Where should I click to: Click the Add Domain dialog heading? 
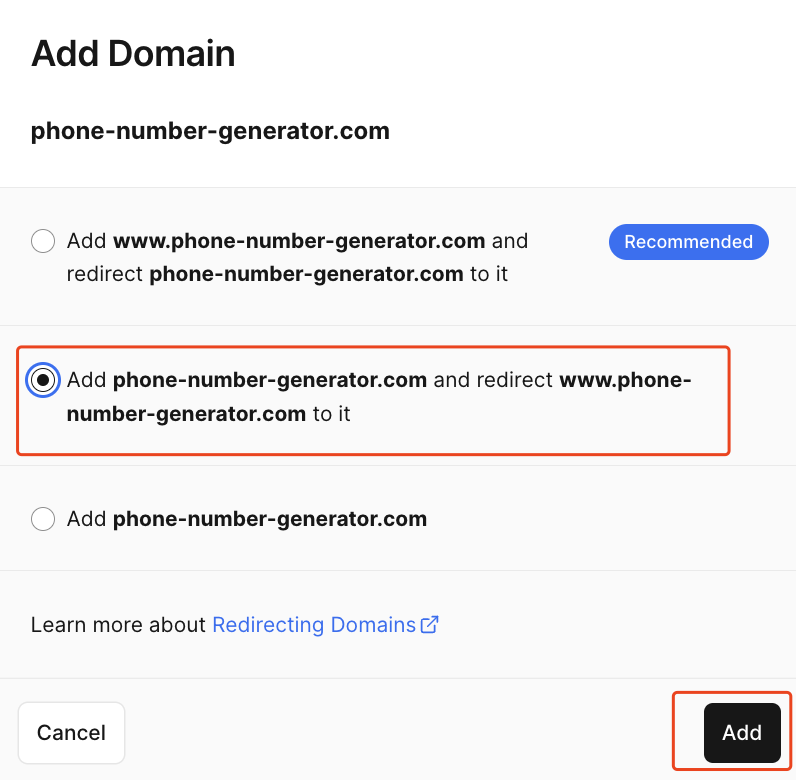(133, 53)
